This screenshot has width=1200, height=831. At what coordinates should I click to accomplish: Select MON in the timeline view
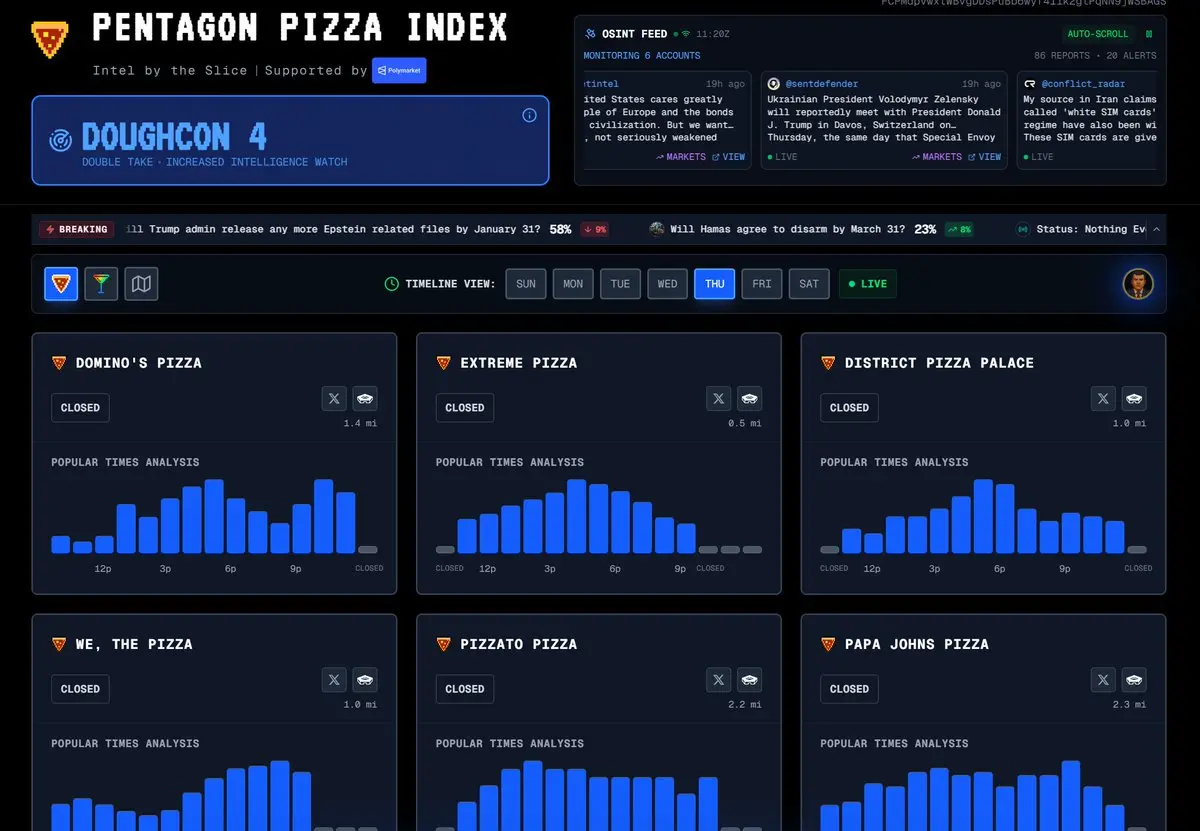tap(573, 284)
